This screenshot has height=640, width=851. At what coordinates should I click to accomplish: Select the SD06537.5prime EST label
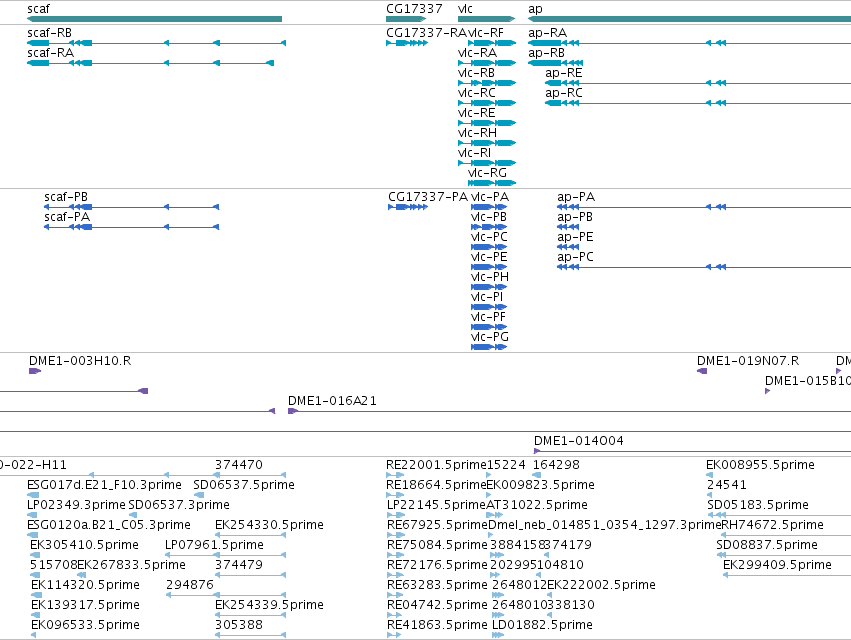[244, 485]
